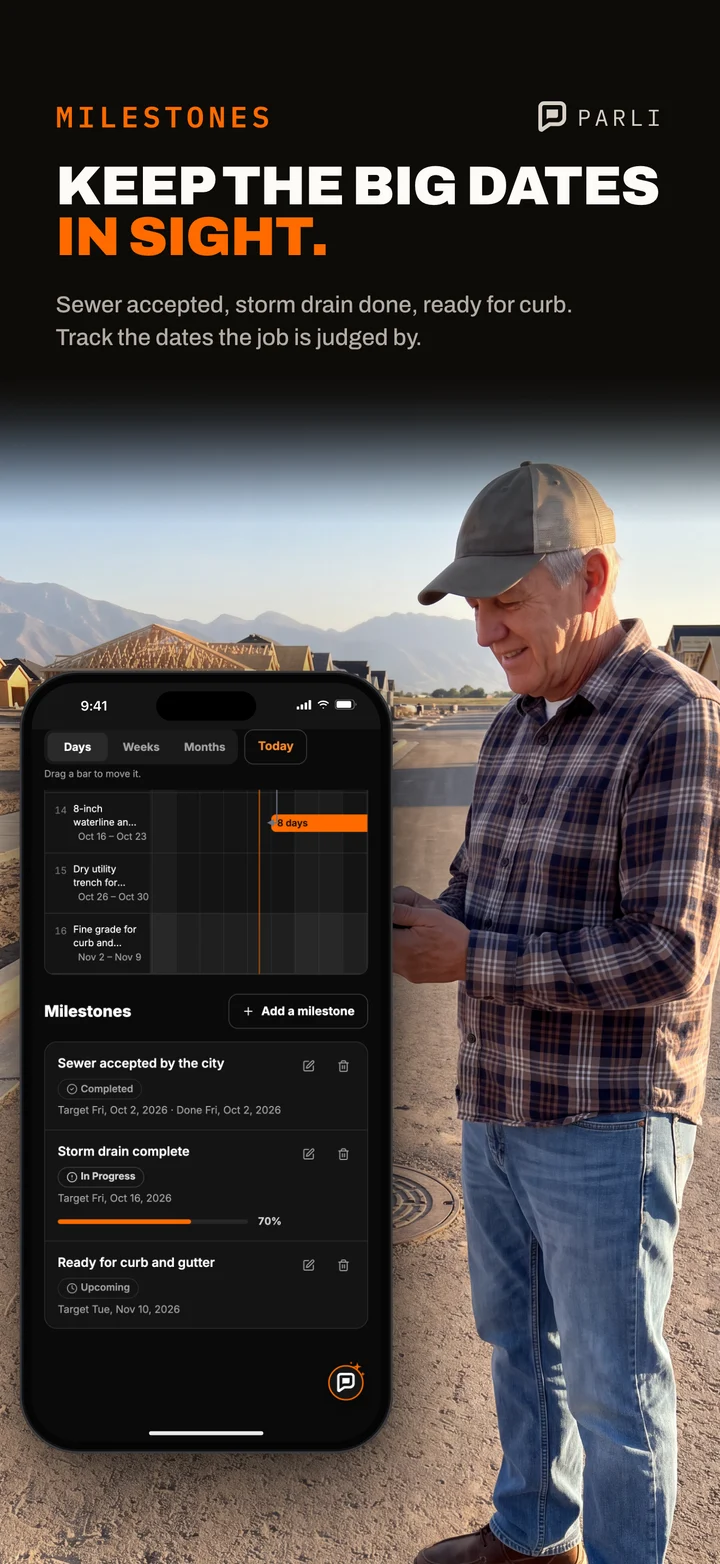Open Ready for curb and gutter title

(x=136, y=1262)
